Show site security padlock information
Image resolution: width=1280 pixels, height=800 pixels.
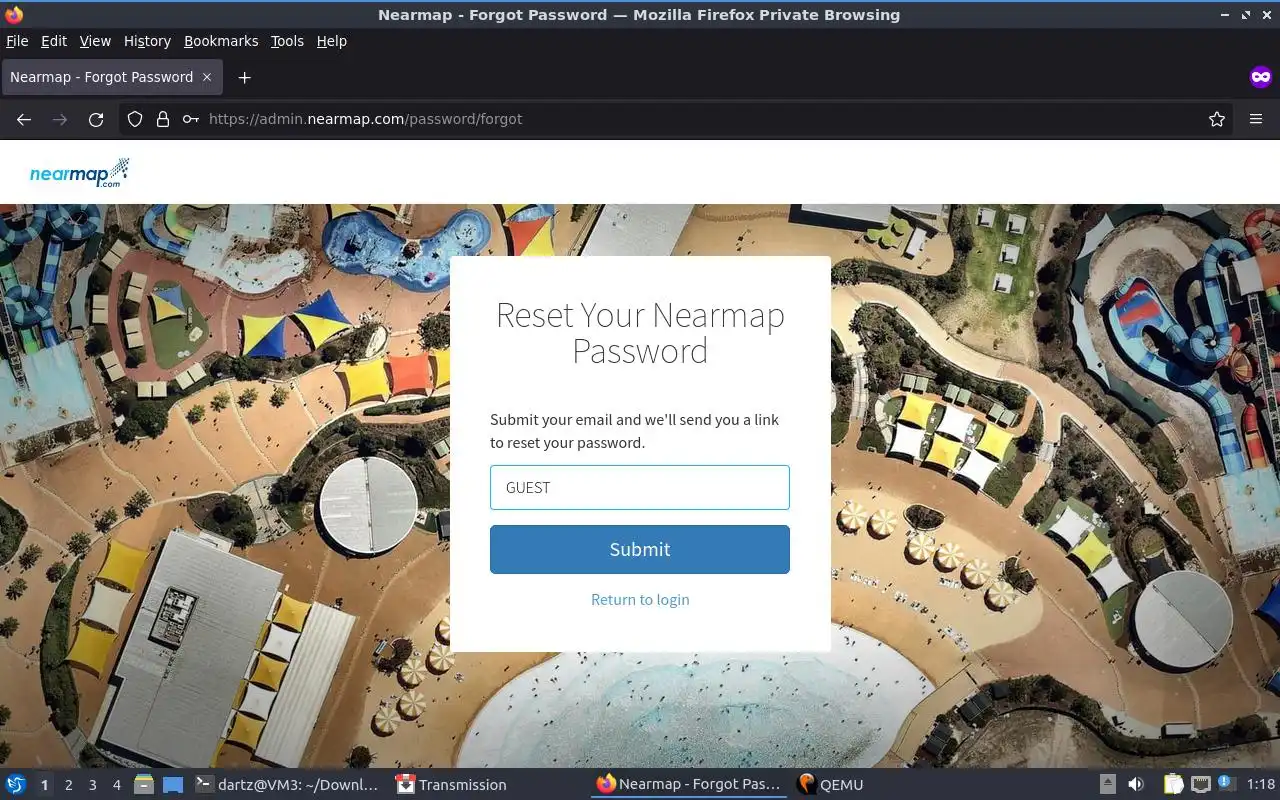(x=163, y=119)
